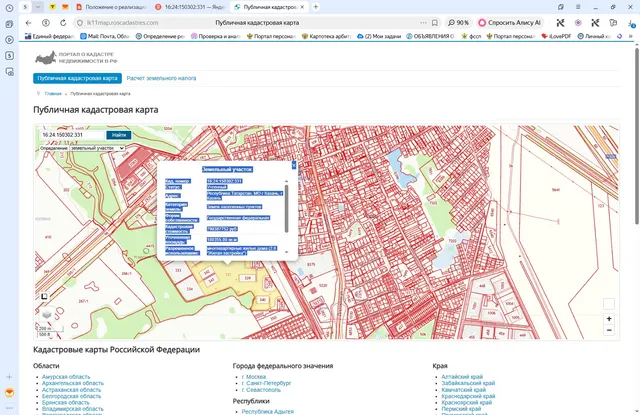Switch to 'Положение о реализации' tab
This screenshot has width=640, height=415.
click(x=111, y=7)
